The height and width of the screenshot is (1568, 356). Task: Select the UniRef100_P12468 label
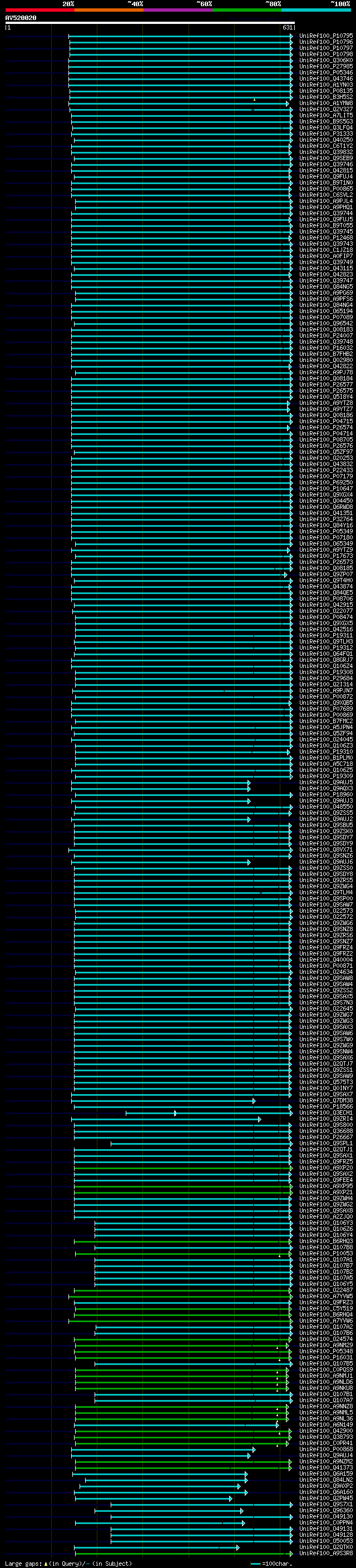pyautogui.click(x=325, y=238)
